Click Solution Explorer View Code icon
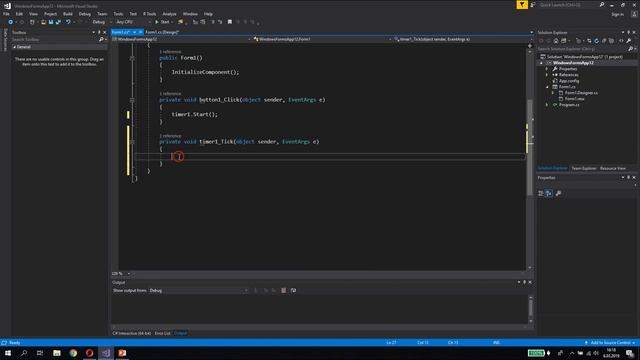This screenshot has width=640, height=360. 621,41
